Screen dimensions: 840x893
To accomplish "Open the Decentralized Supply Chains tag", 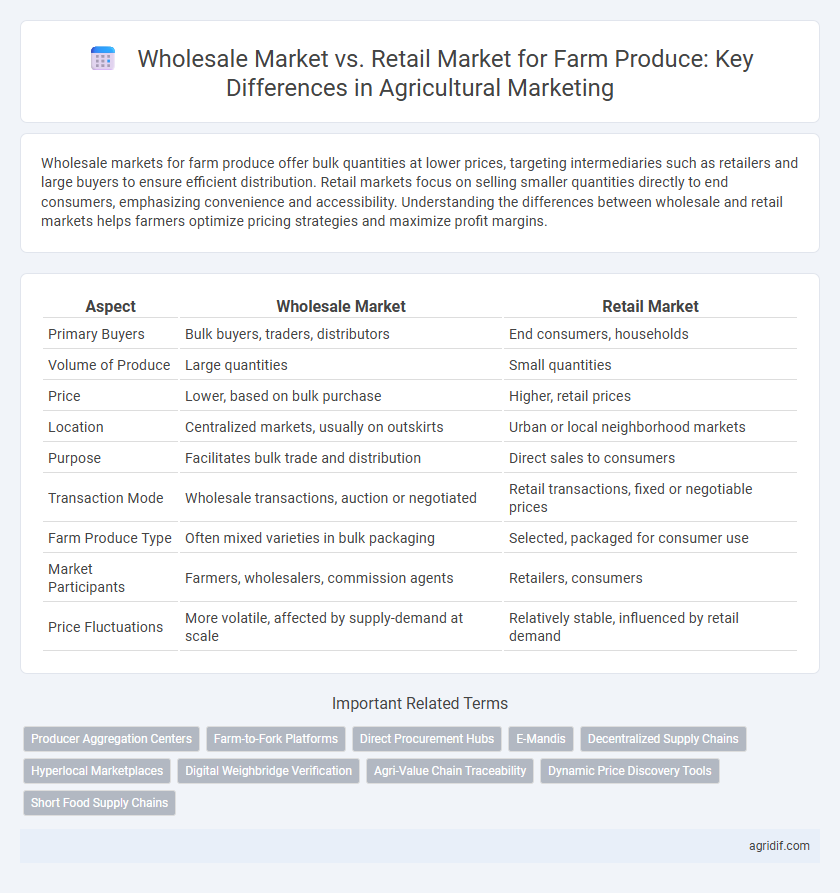I will pyautogui.click(x=663, y=739).
